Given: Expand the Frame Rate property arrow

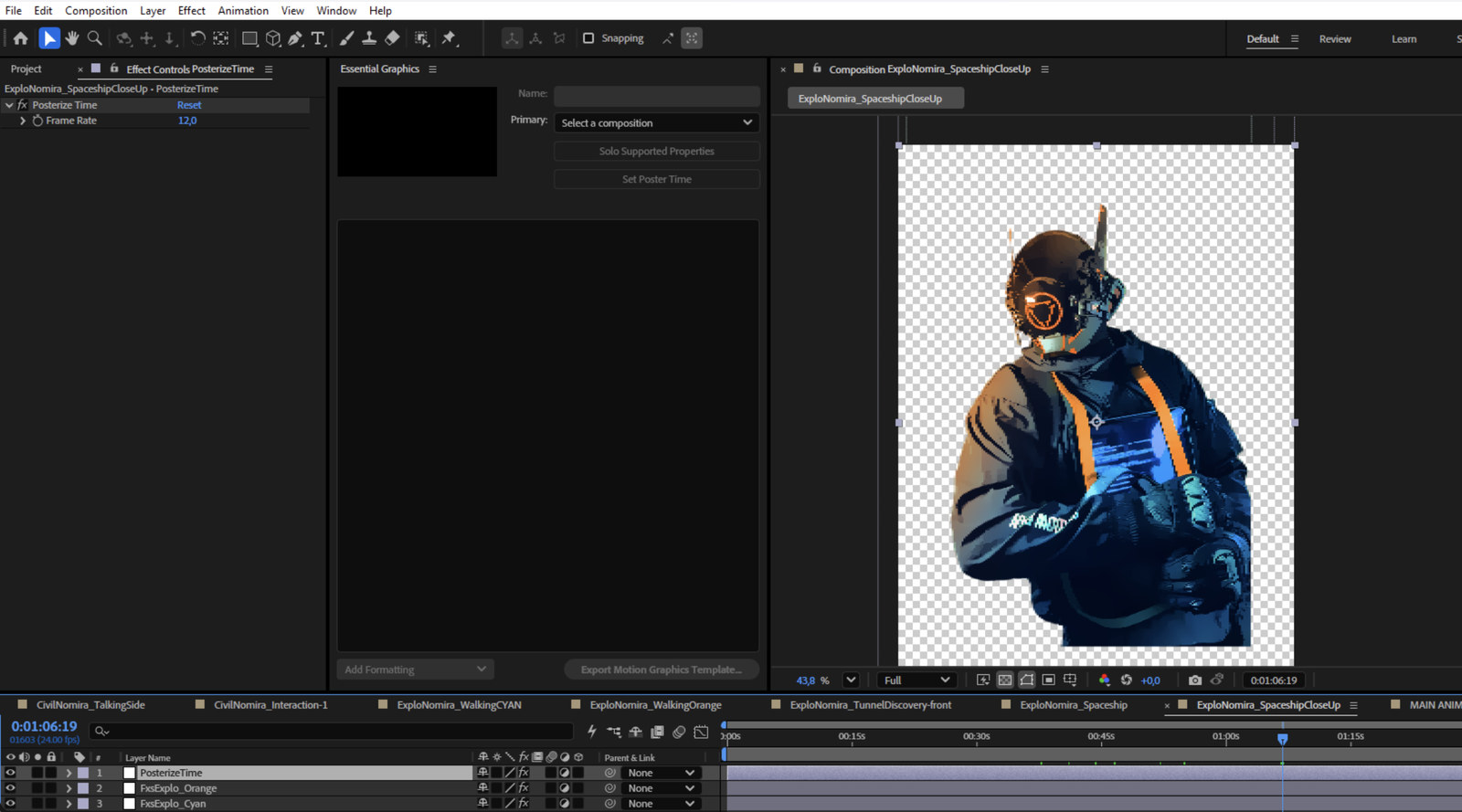Looking at the screenshot, I should pos(23,121).
